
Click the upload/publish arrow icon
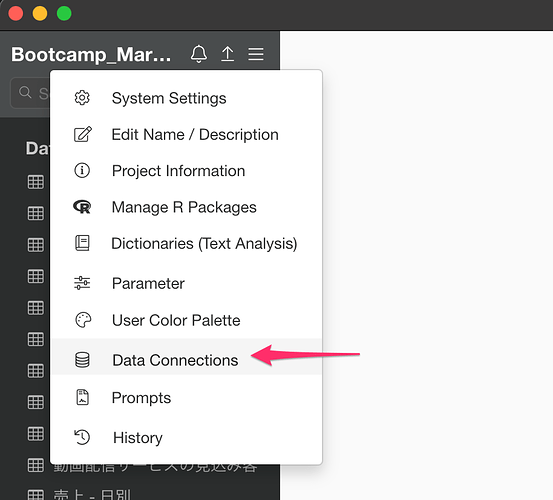(x=227, y=54)
